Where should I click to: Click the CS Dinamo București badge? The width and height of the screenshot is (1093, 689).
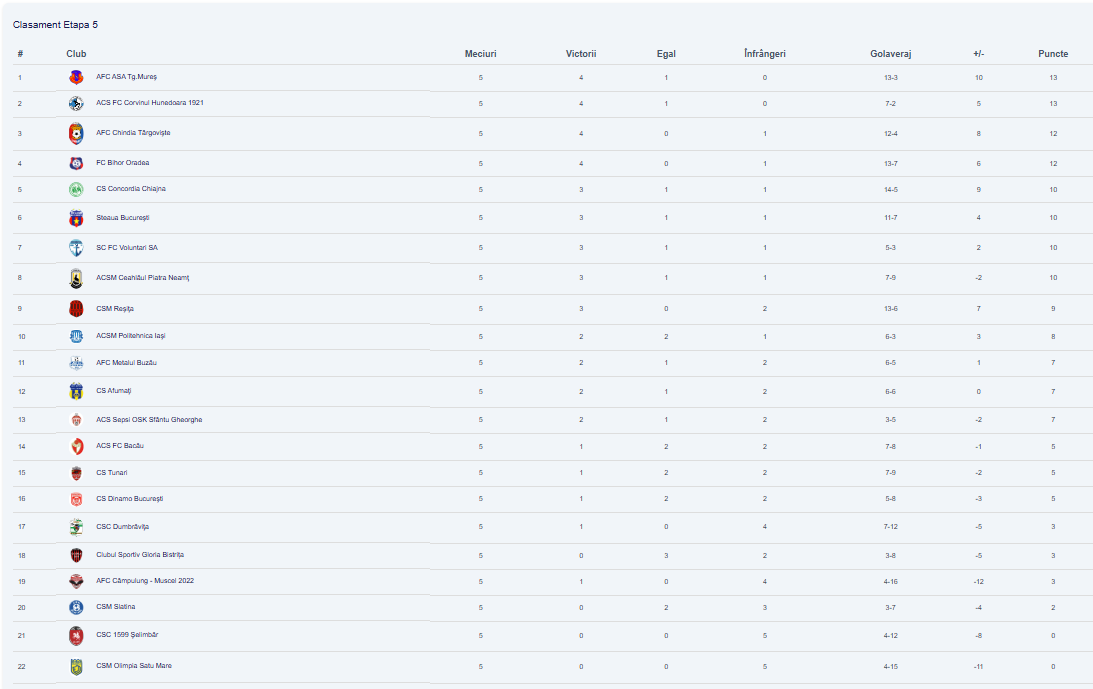(76, 499)
